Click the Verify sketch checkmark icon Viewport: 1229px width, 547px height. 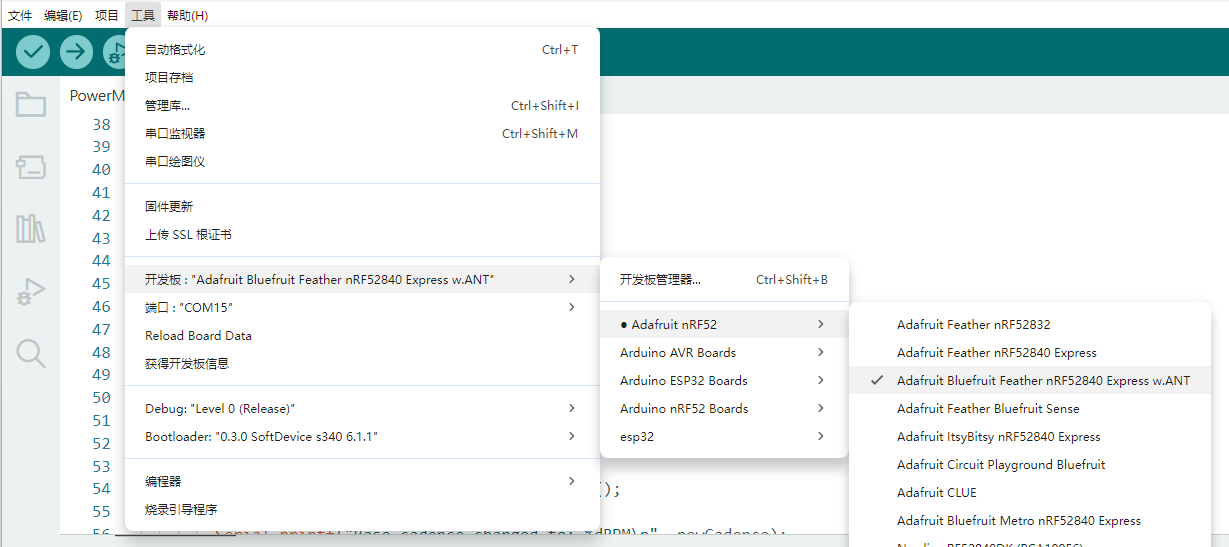coord(33,52)
